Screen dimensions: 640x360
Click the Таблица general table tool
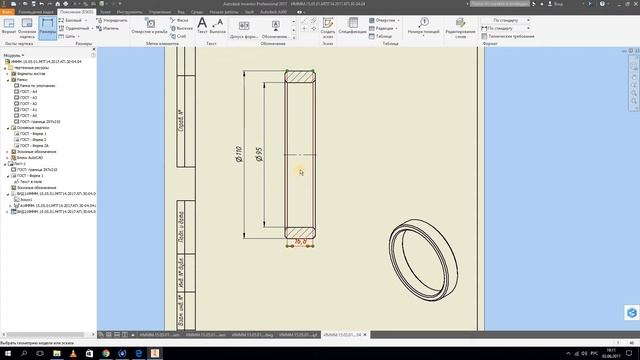click(x=380, y=36)
